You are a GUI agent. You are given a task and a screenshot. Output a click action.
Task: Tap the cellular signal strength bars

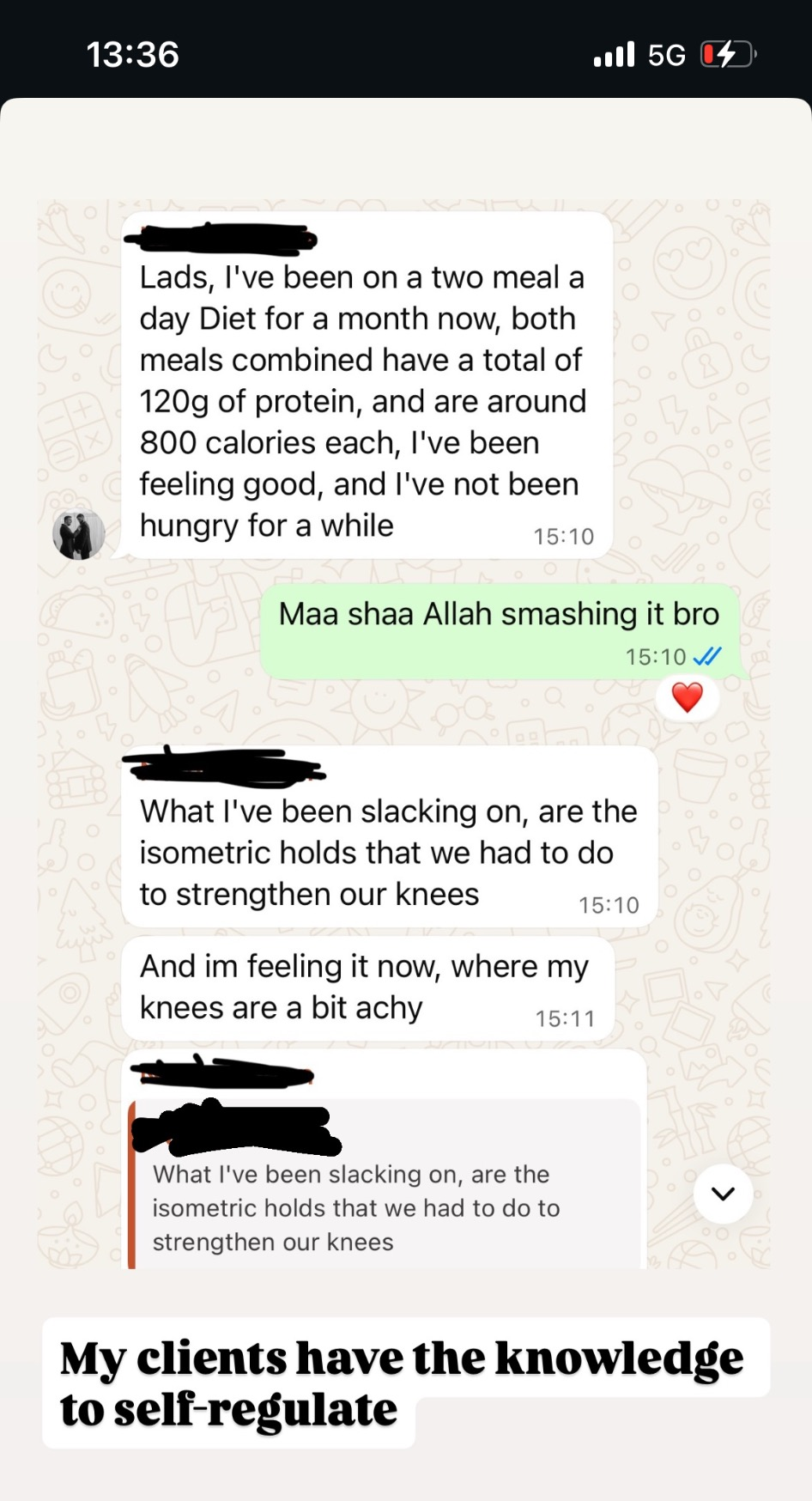(611, 54)
